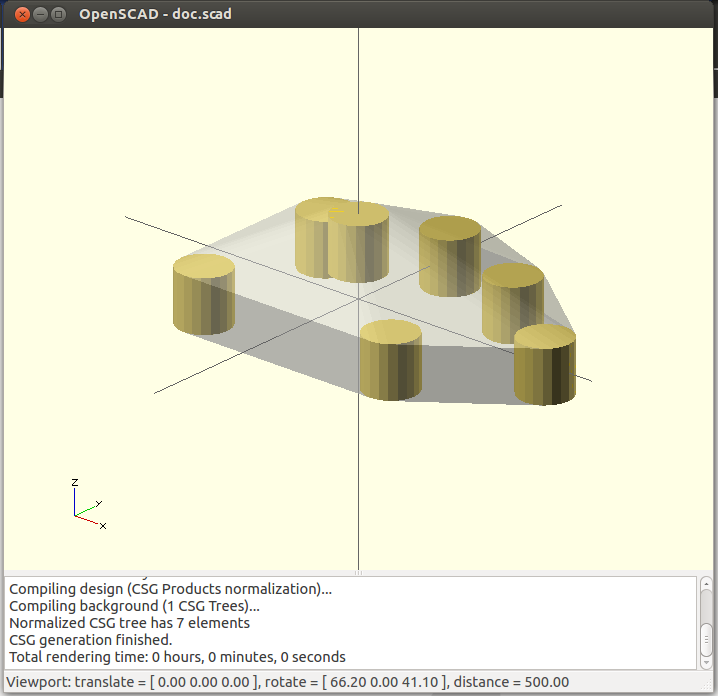Click the 'CSG generation finished.' console message
Image resolution: width=718 pixels, height=696 pixels.
point(91,640)
